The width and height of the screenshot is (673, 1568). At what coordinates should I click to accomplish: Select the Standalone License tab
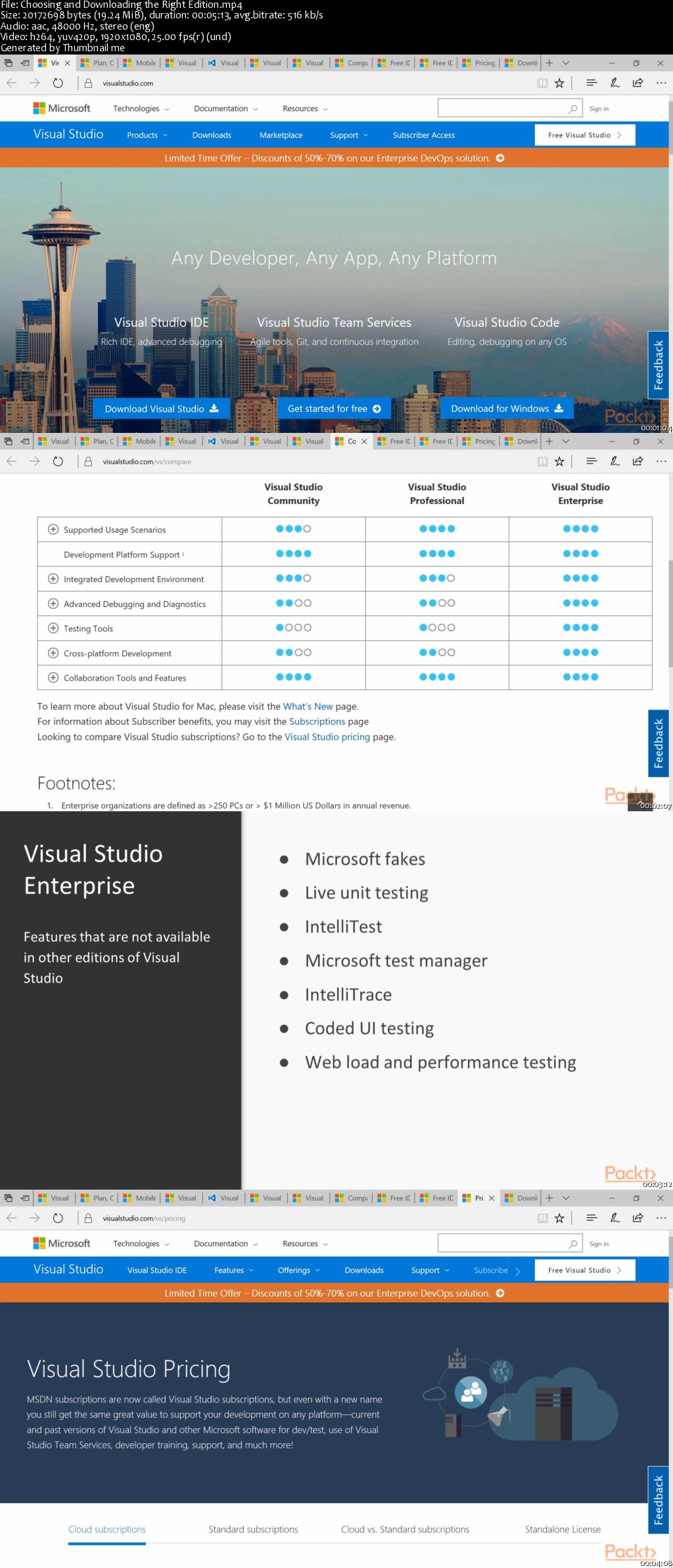[563, 1529]
